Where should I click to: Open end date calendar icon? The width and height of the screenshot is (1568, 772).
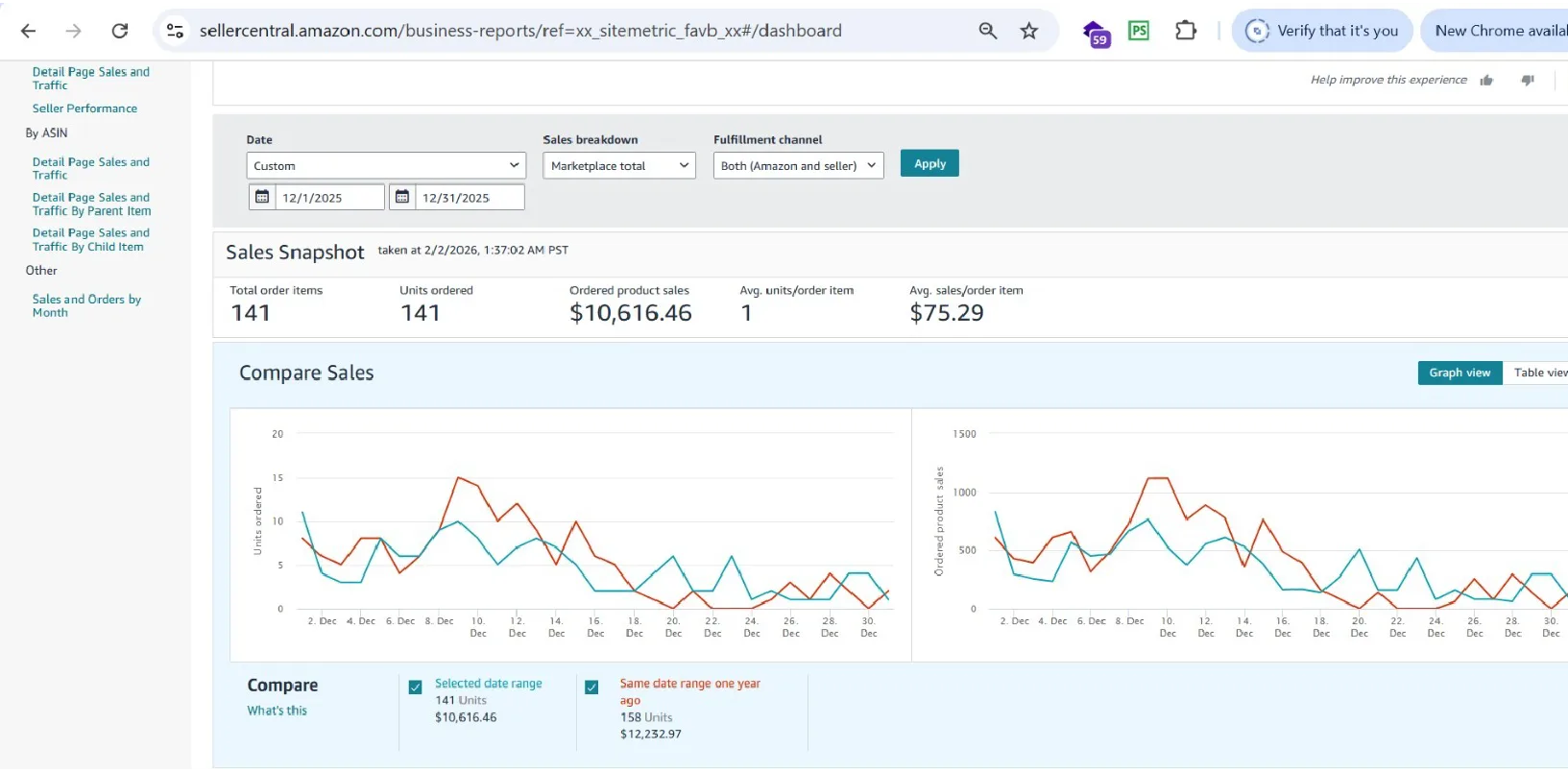click(x=402, y=197)
